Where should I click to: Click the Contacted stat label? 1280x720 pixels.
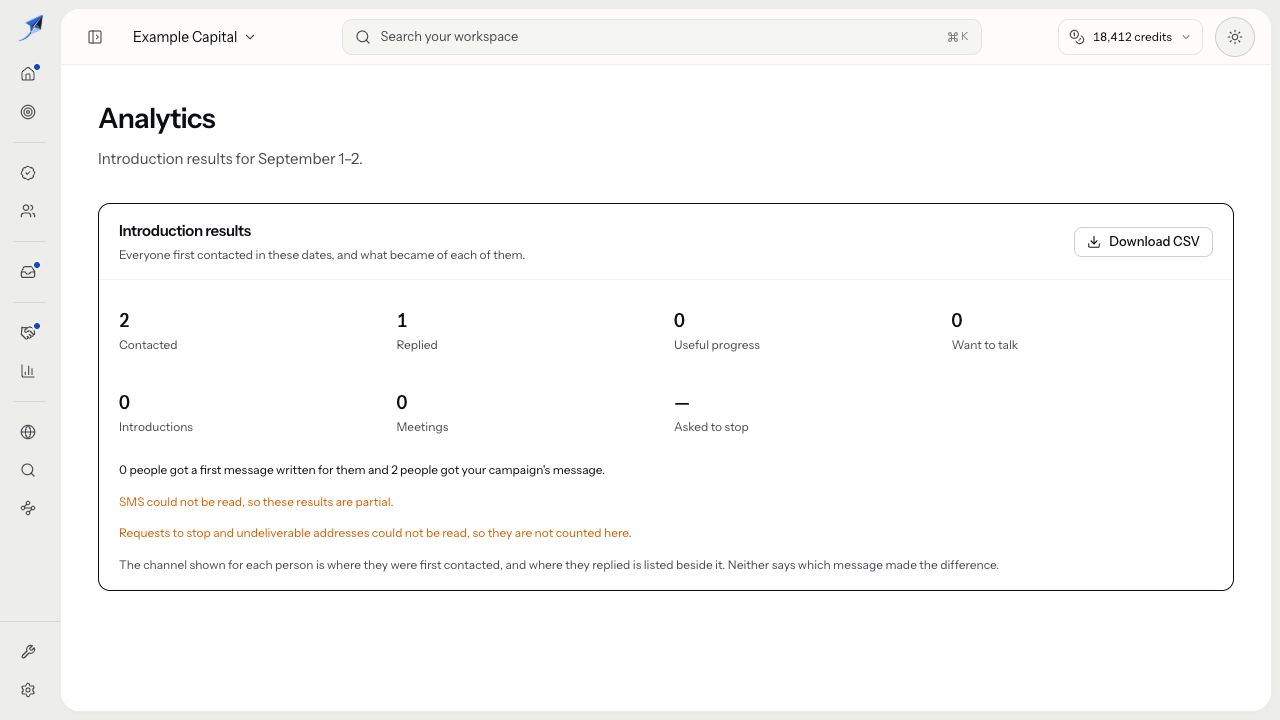(x=148, y=345)
